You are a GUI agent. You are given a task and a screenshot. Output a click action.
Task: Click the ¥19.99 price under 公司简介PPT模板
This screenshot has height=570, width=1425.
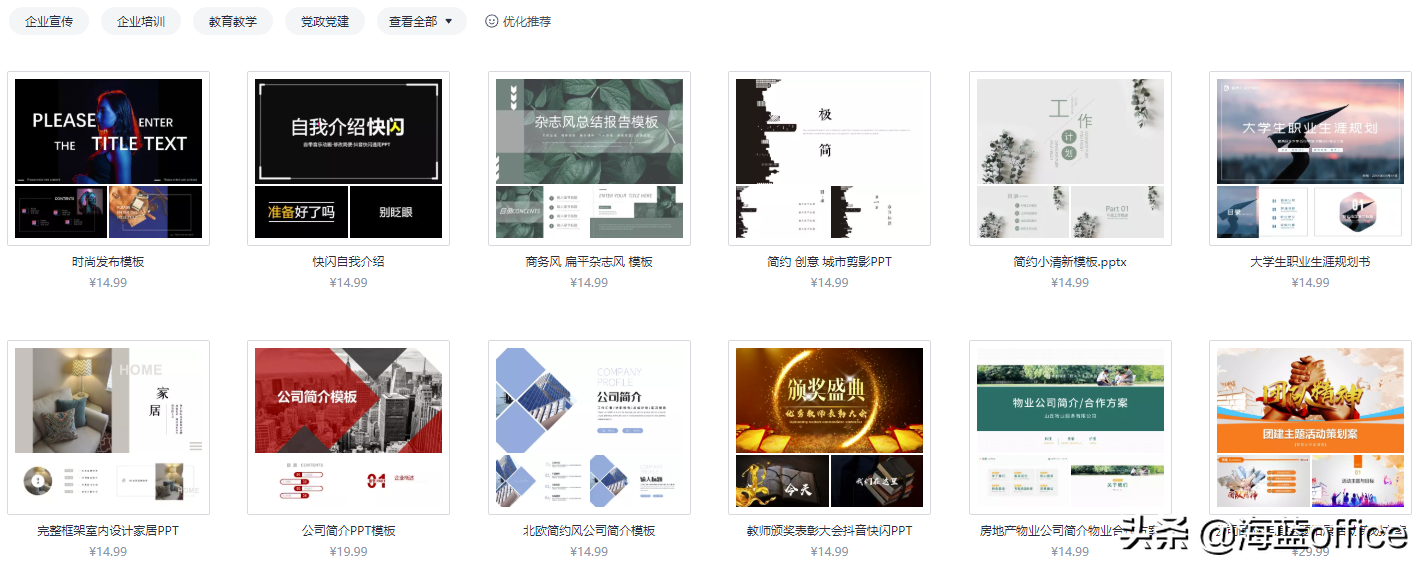348,552
